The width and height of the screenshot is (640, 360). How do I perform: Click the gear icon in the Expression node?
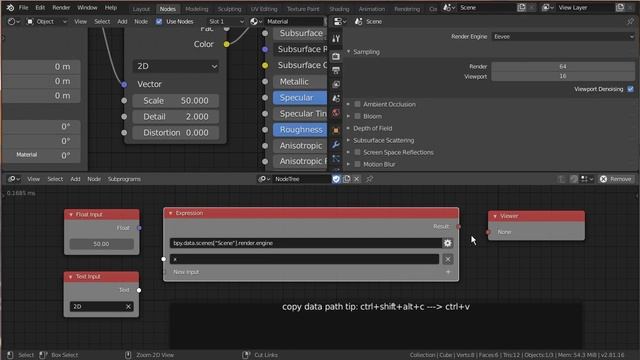click(448, 243)
